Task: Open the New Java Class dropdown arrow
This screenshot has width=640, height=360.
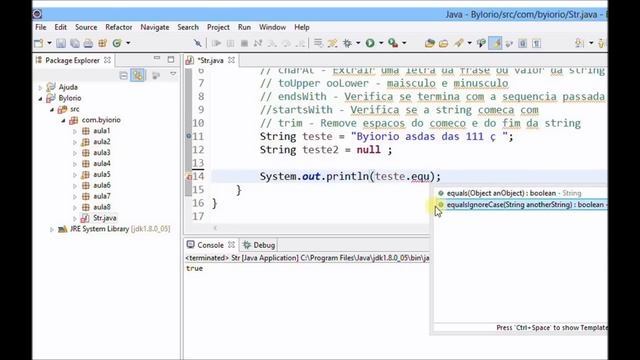Action: (x=128, y=43)
